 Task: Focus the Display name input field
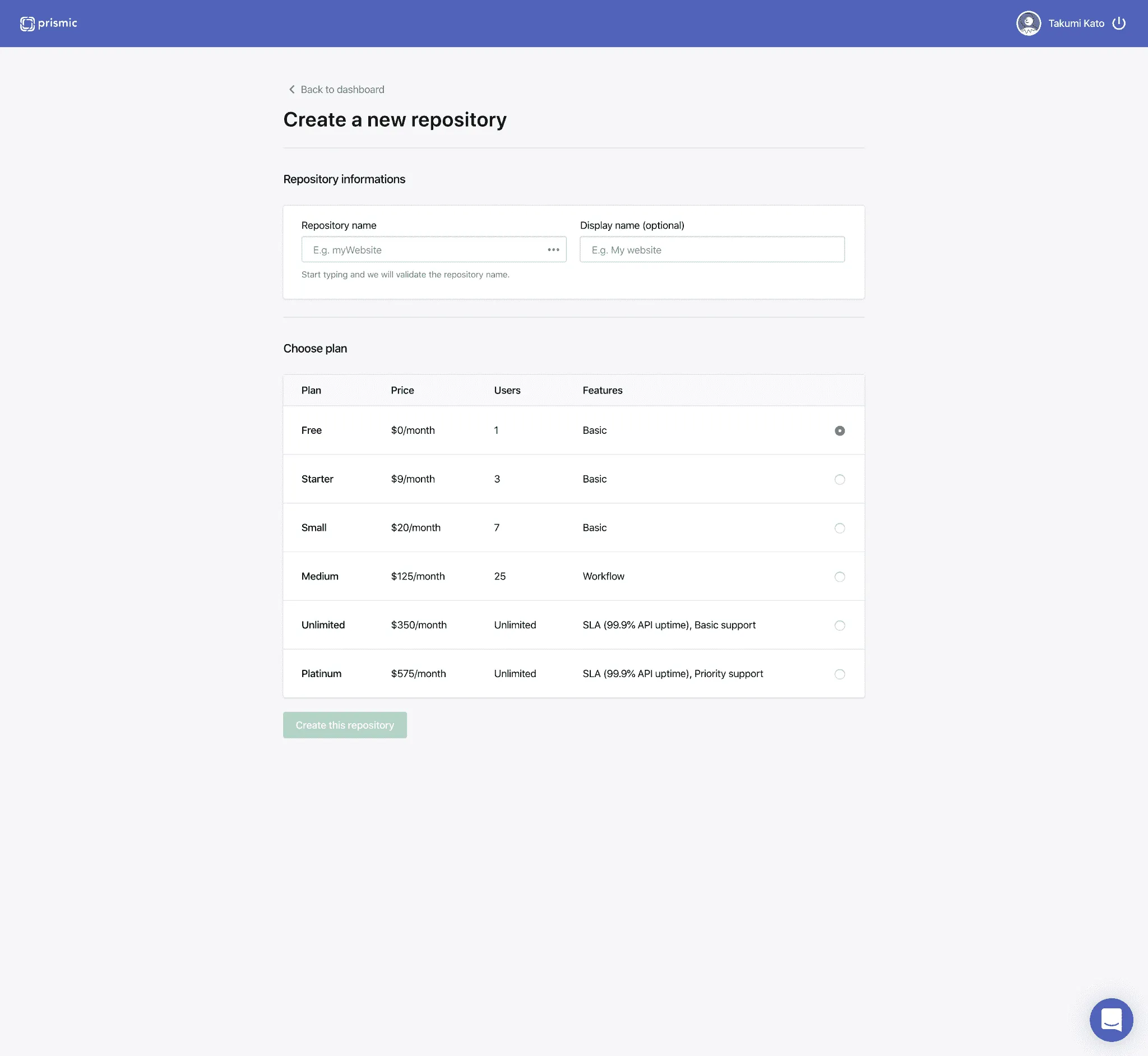pos(711,250)
